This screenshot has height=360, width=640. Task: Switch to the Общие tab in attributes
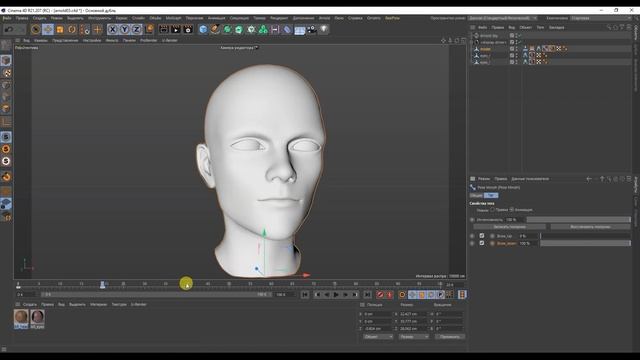click(x=476, y=196)
